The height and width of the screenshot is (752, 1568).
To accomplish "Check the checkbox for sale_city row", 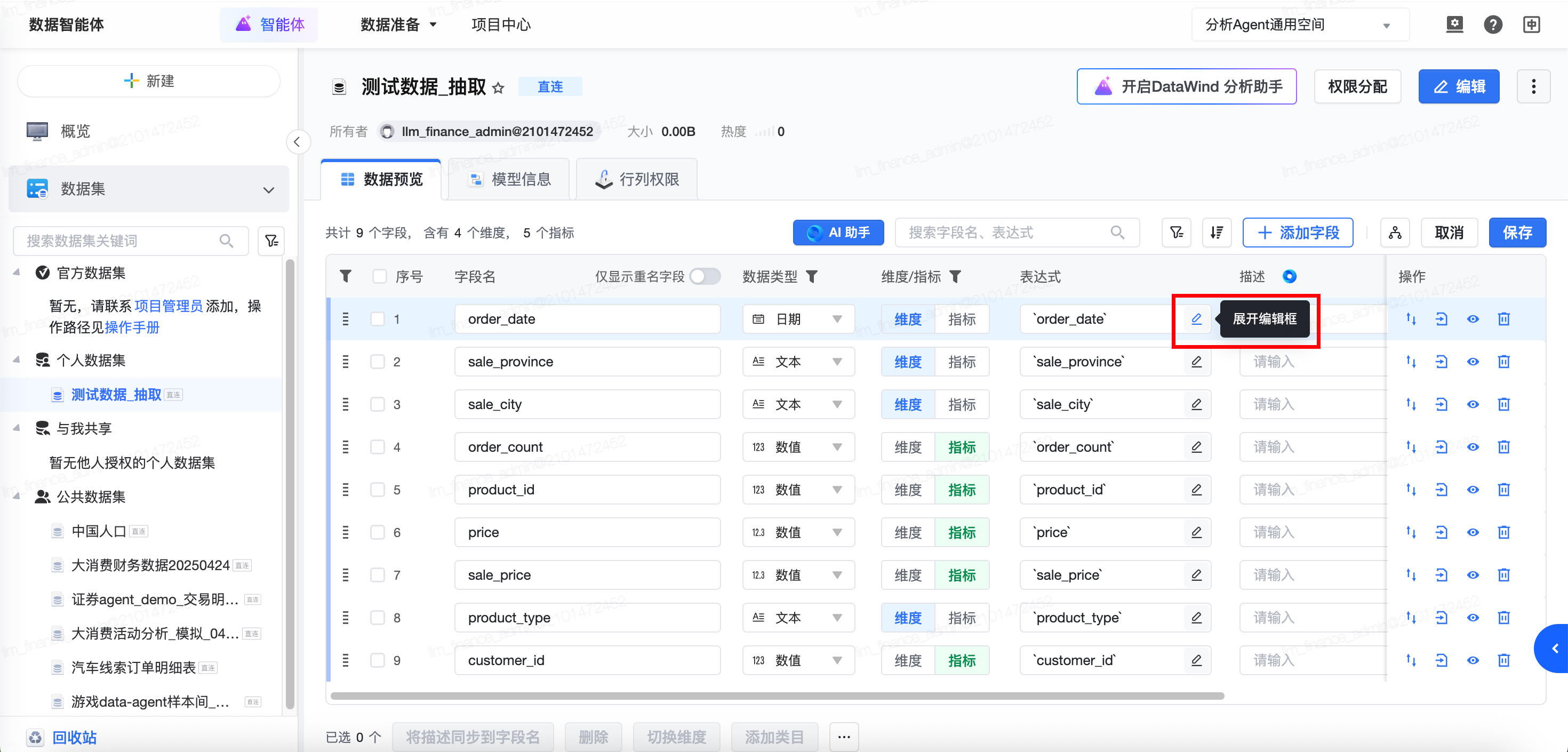I will pyautogui.click(x=378, y=404).
